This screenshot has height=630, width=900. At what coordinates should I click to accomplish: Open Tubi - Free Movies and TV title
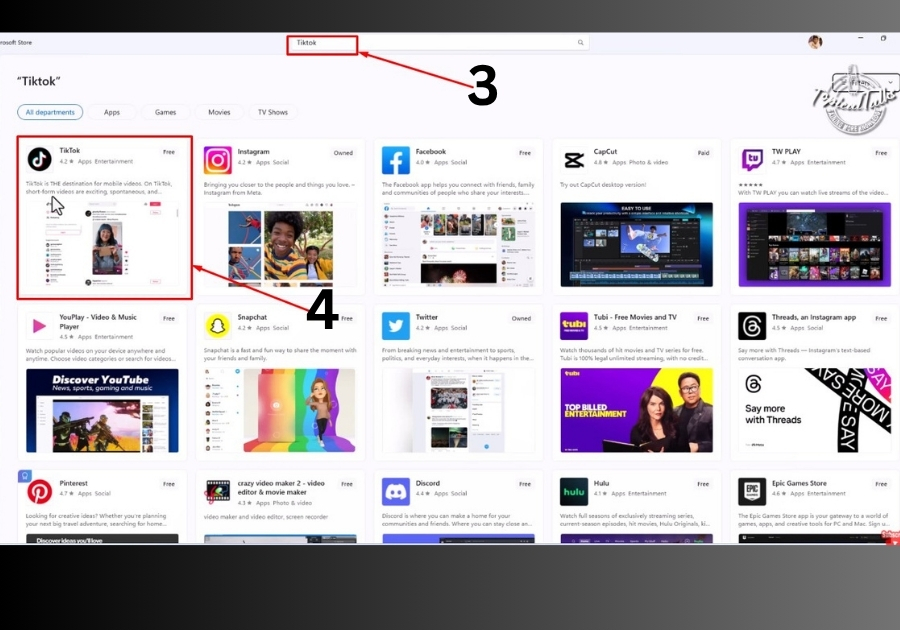[x=635, y=317]
